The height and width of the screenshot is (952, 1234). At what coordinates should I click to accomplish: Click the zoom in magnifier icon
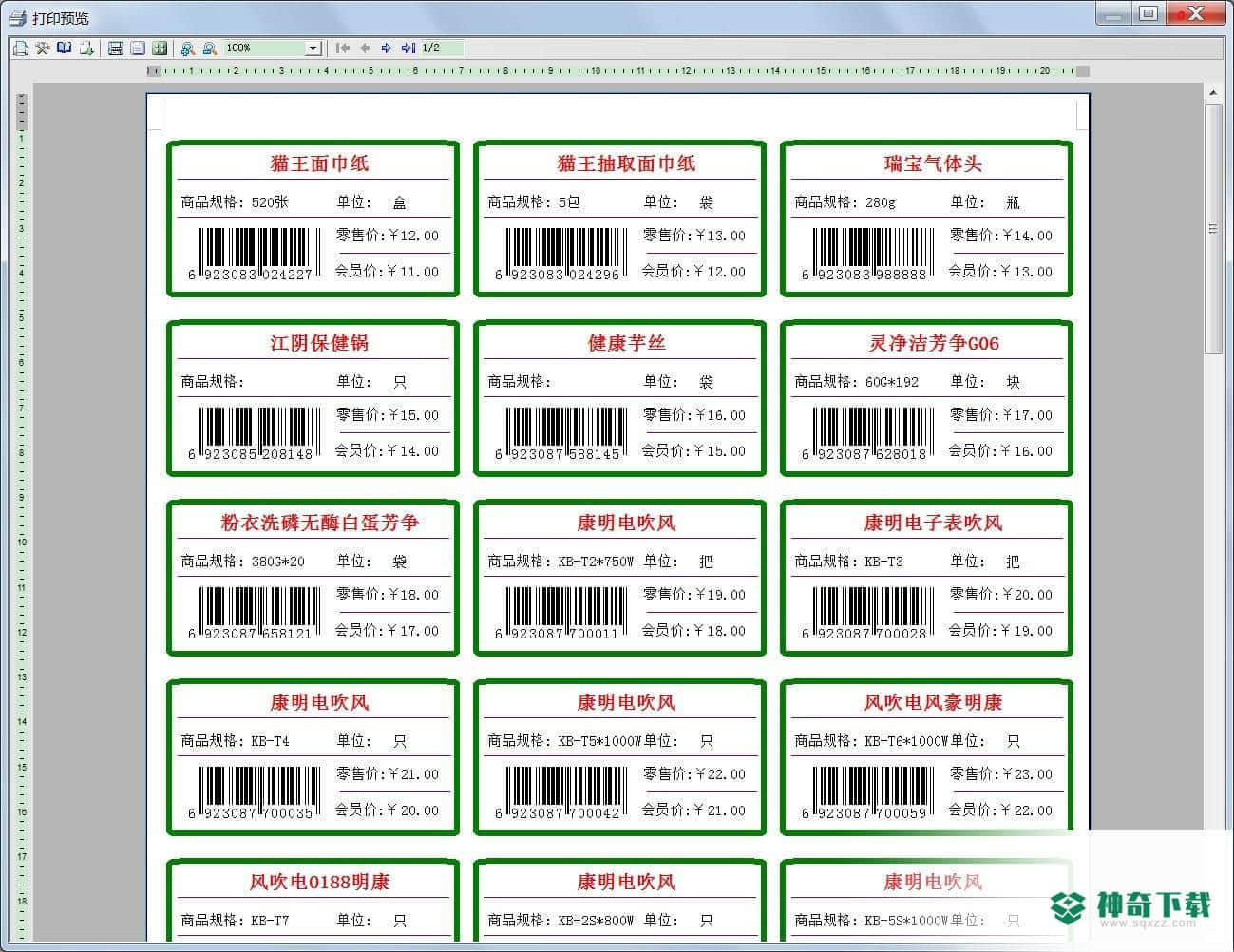(188, 48)
